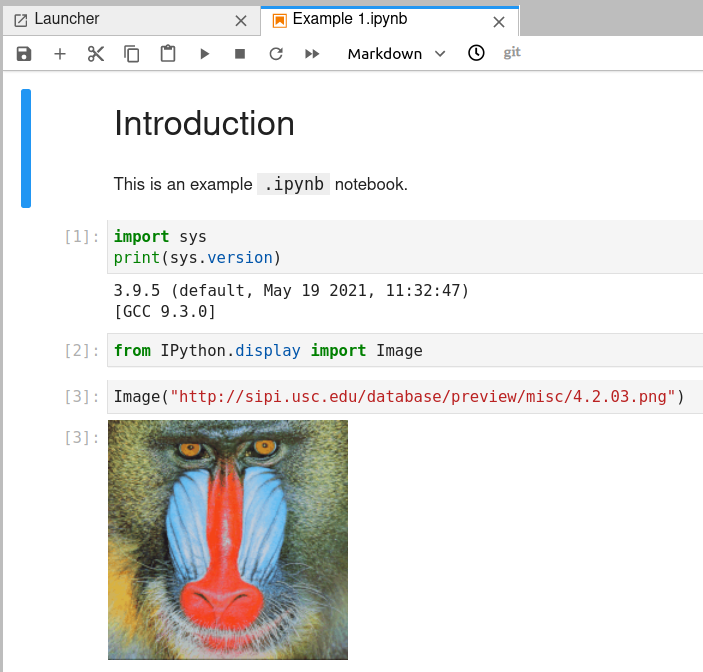Image resolution: width=703 pixels, height=672 pixels.
Task: Click into the import sys code cell
Action: point(400,247)
